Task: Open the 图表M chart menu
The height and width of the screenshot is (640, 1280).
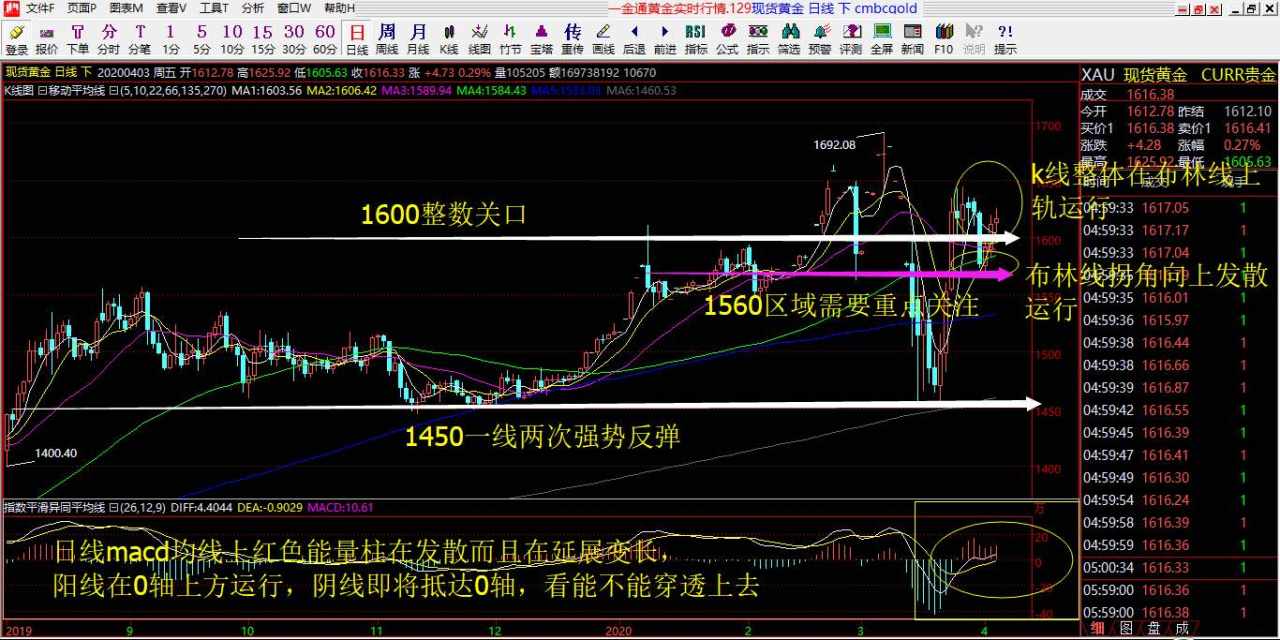Action: 126,9
